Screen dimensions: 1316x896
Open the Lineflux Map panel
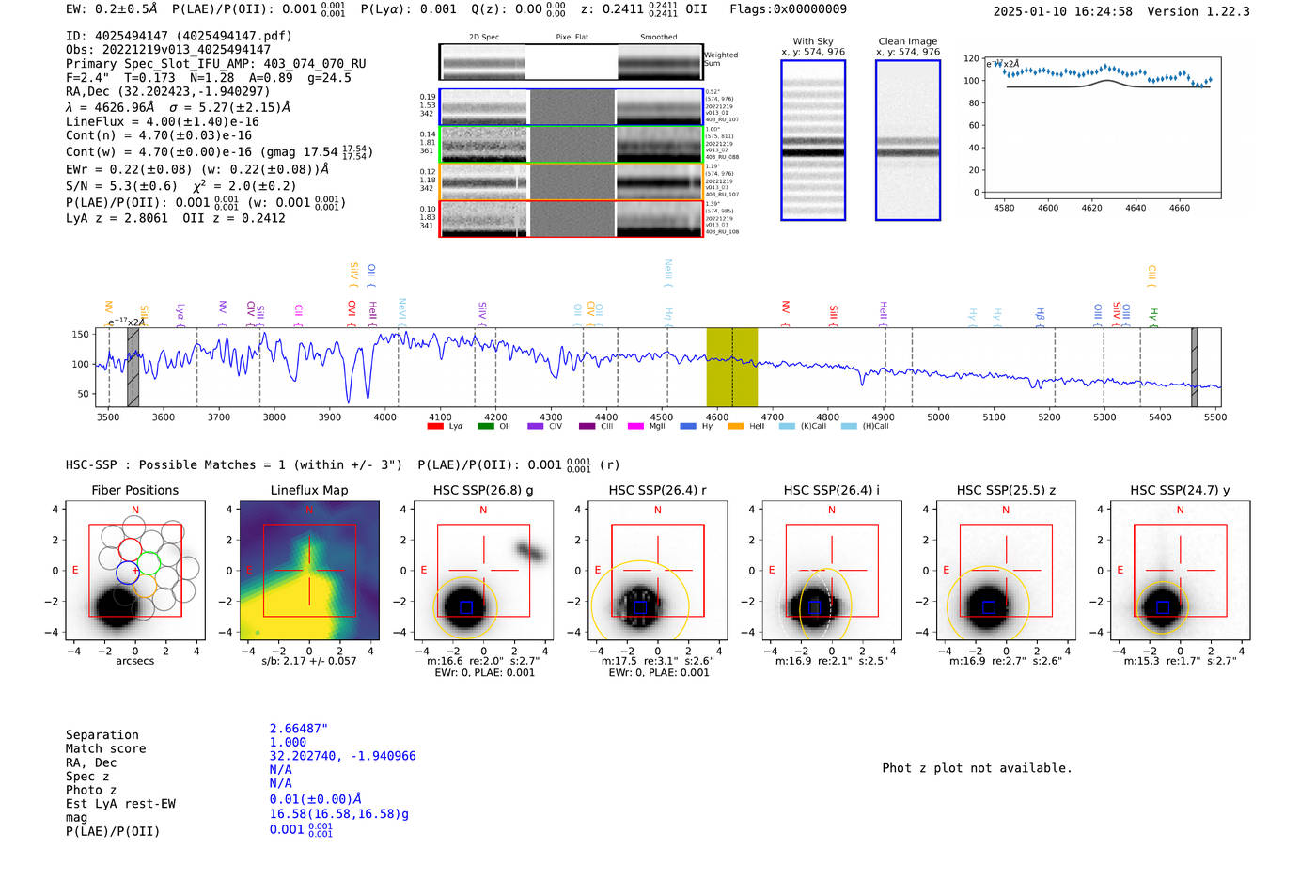[309, 571]
